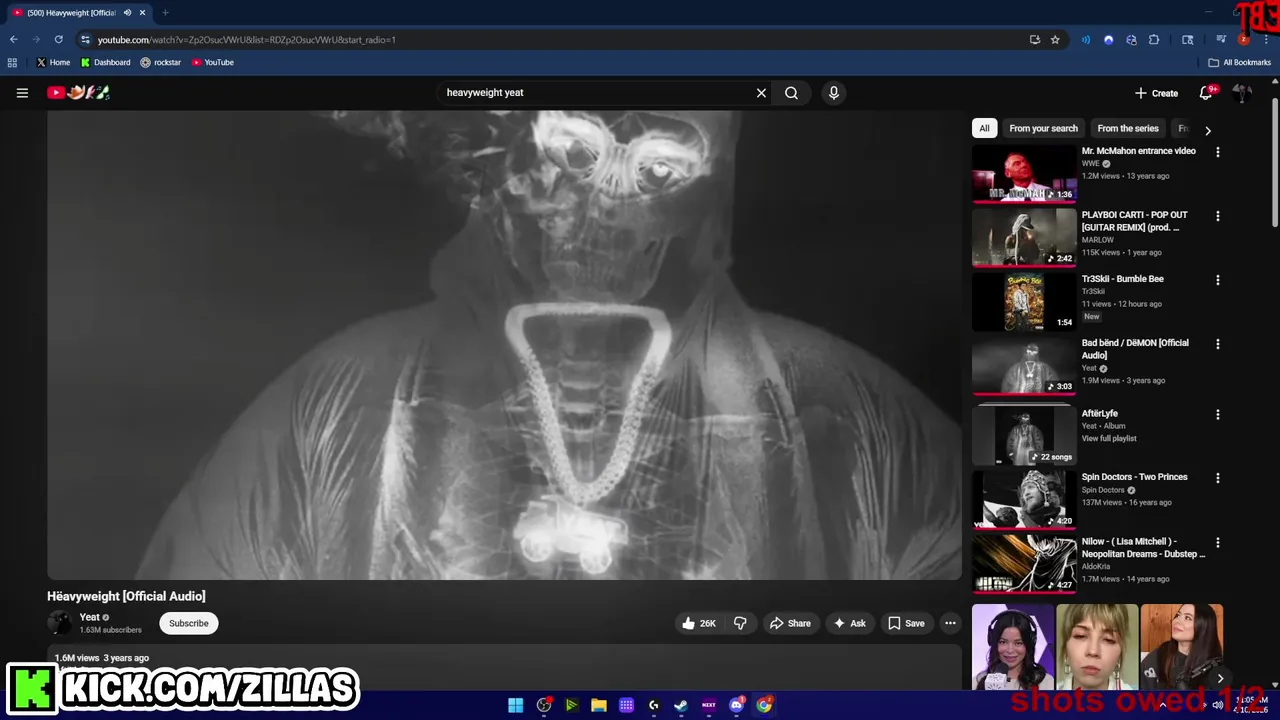Mute tab using speaker icon on tab
The height and width of the screenshot is (720, 1280).
point(127,13)
